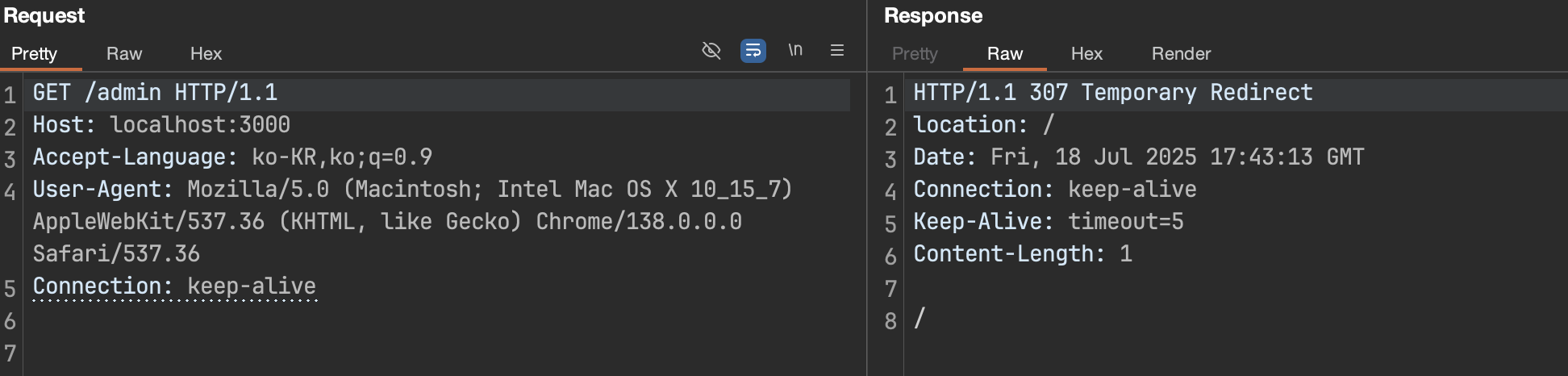Toggle the line wrap icon

[x=753, y=51]
